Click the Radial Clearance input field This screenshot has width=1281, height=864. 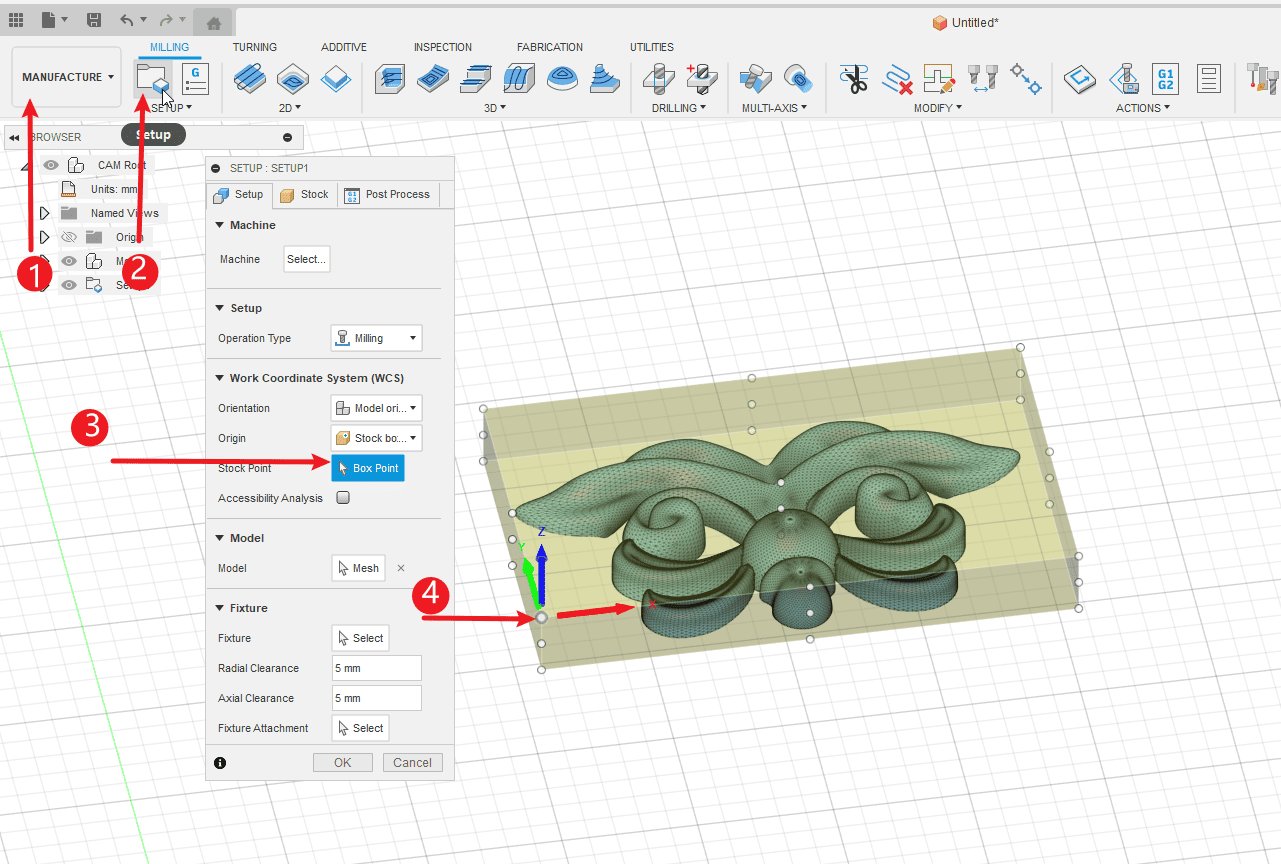(x=376, y=668)
